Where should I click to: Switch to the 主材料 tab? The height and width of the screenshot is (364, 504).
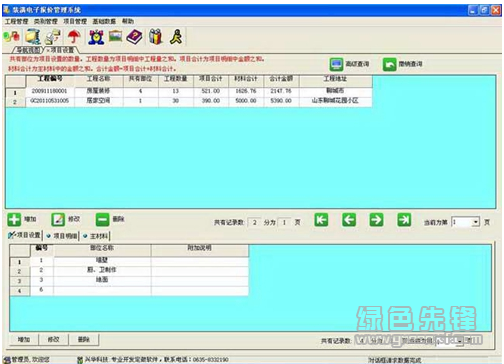pyautogui.click(x=96, y=236)
